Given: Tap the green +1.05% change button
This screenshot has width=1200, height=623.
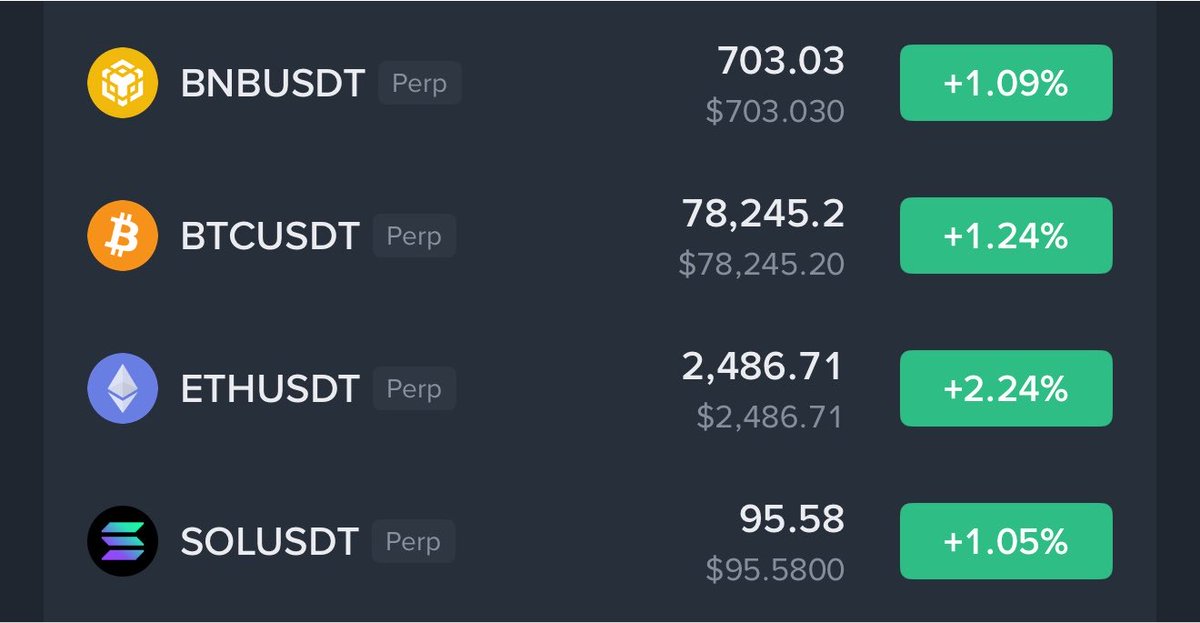Looking at the screenshot, I should (1006, 541).
